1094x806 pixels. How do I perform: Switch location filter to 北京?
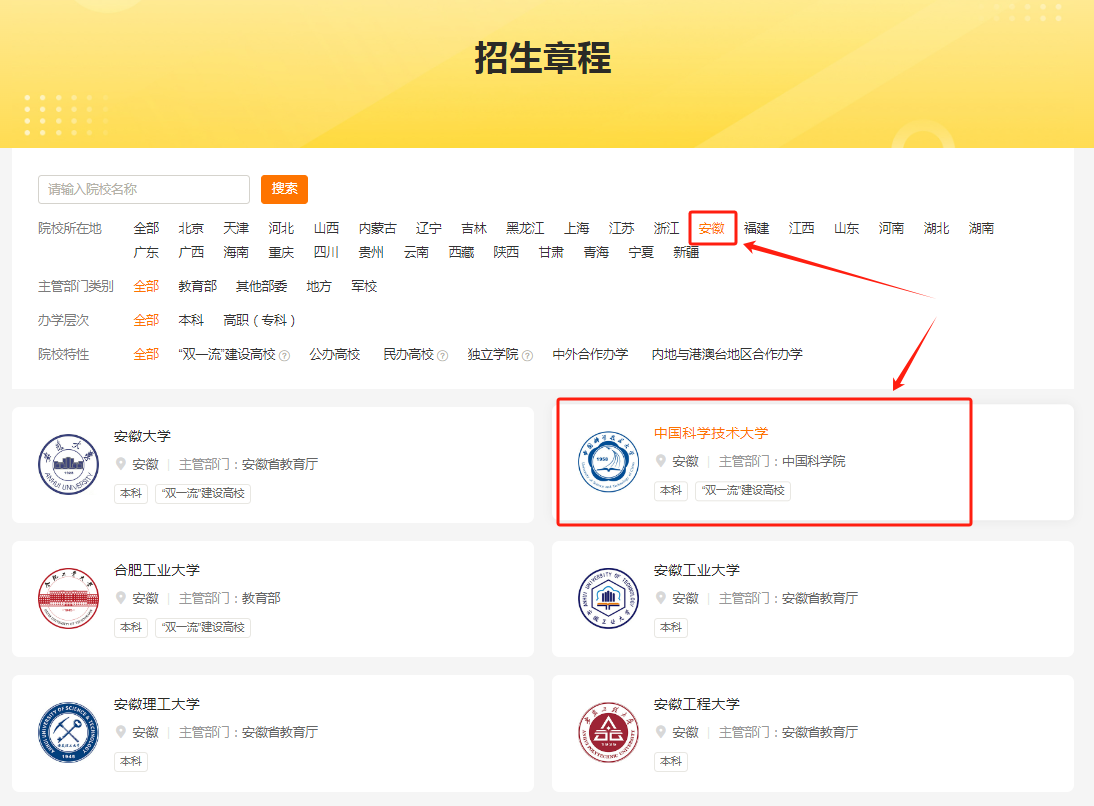click(190, 228)
